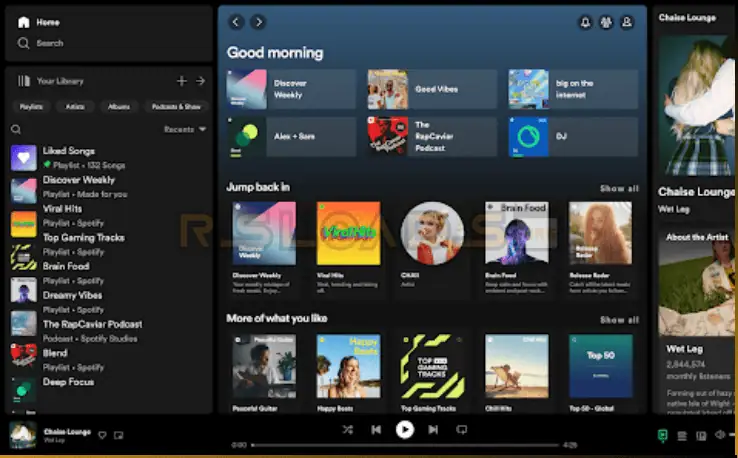Filter the library by Artists
738x458 pixels.
(75, 107)
